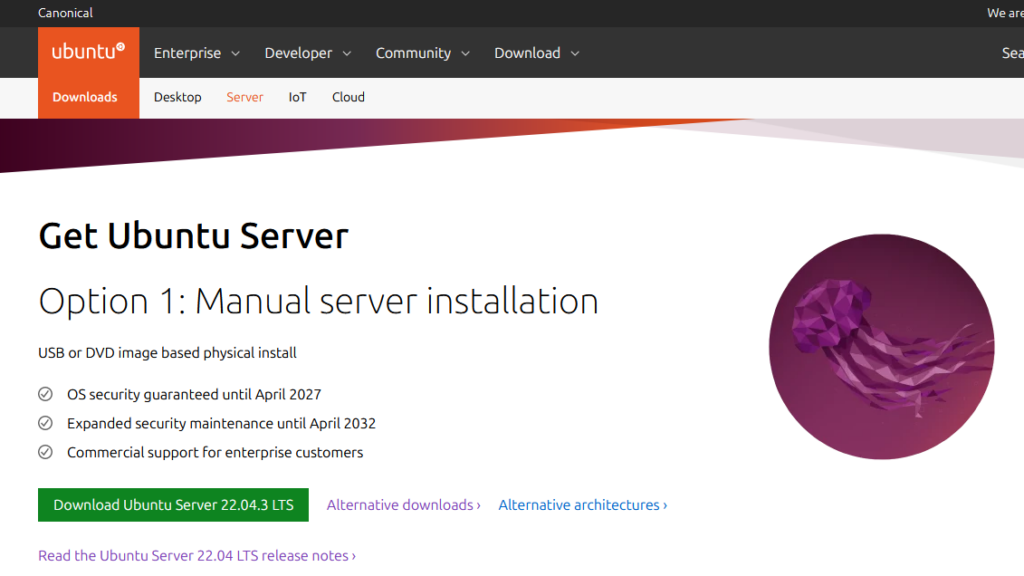Click 'Expanded security maintenance until April 2032' text
Viewport: 1024px width, 576px height.
click(x=221, y=423)
